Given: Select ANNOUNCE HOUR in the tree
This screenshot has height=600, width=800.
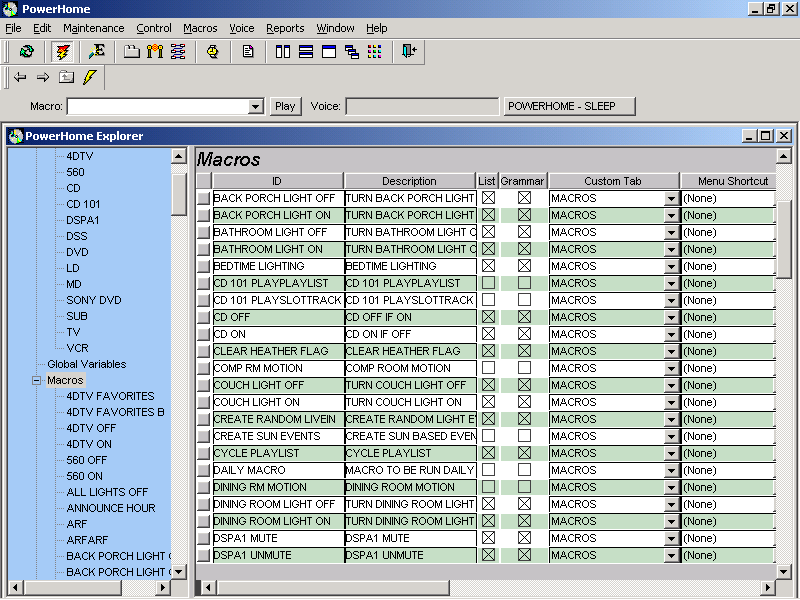Looking at the screenshot, I should click(111, 508).
